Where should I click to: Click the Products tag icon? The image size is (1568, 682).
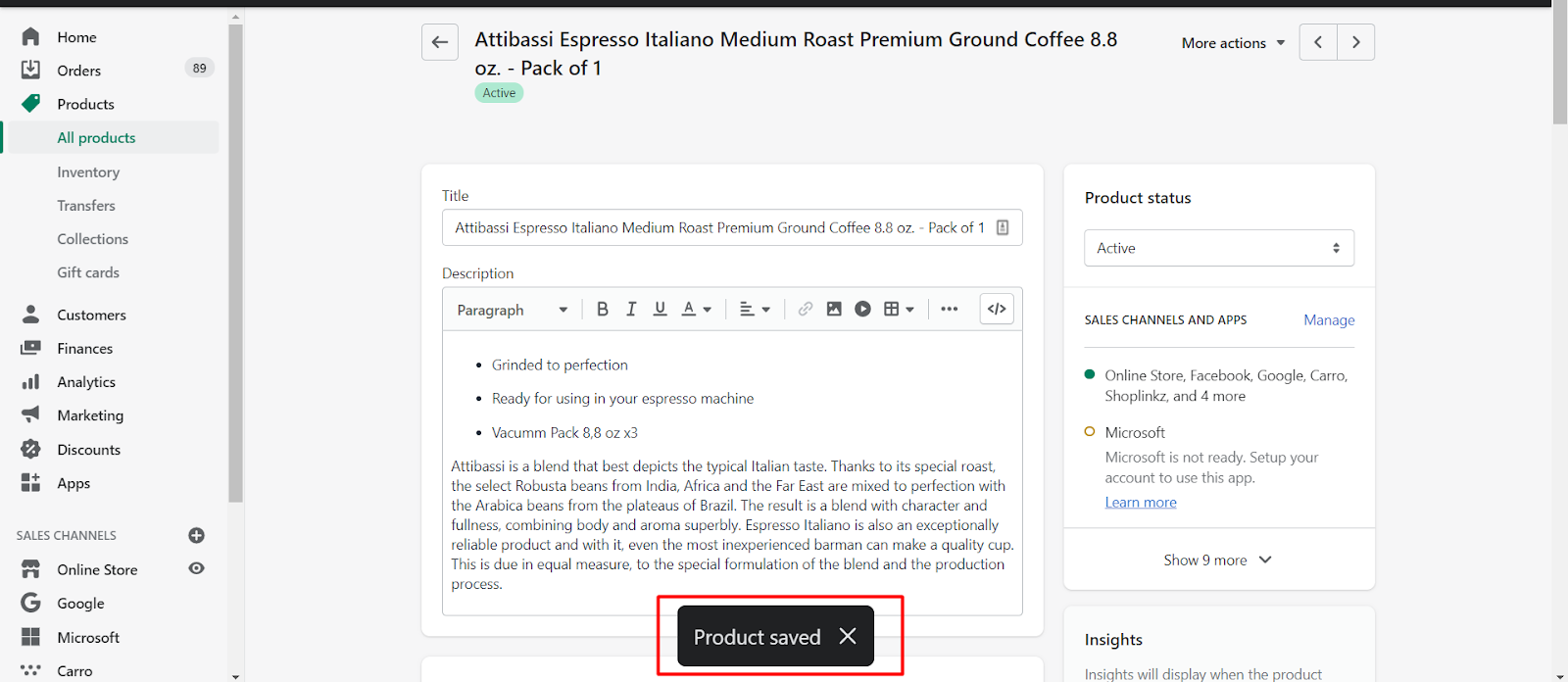point(30,103)
